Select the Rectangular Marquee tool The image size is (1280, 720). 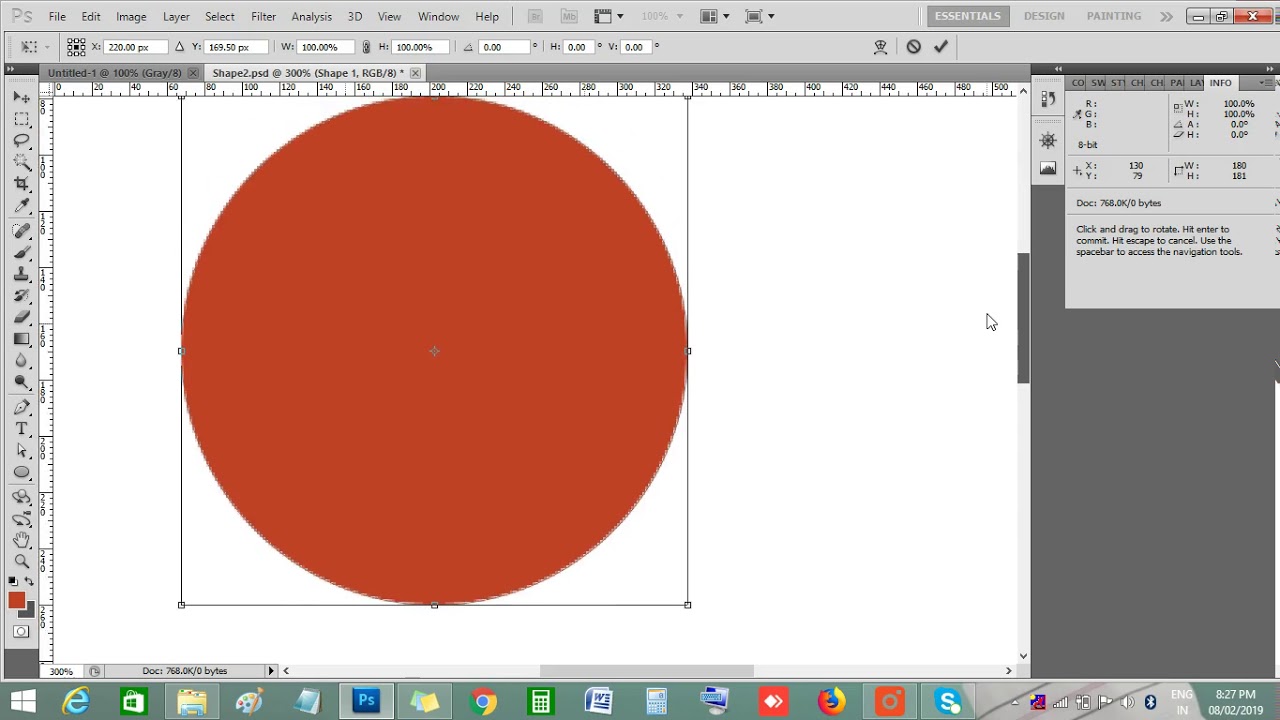[x=21, y=119]
